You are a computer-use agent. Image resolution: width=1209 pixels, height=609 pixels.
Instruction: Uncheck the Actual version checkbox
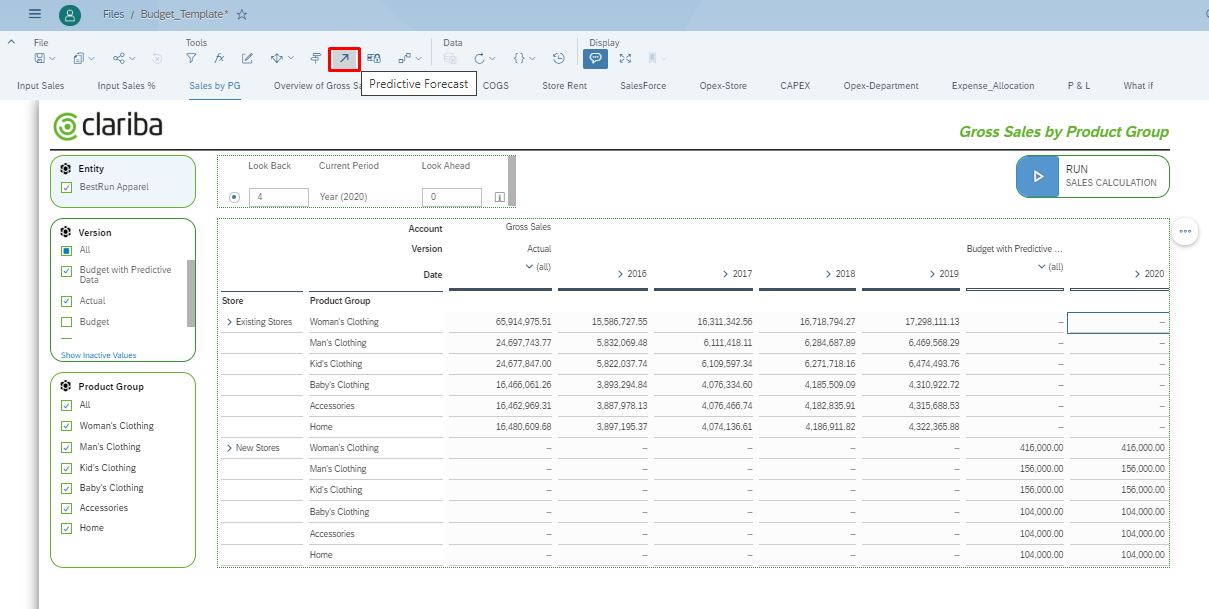tap(66, 301)
